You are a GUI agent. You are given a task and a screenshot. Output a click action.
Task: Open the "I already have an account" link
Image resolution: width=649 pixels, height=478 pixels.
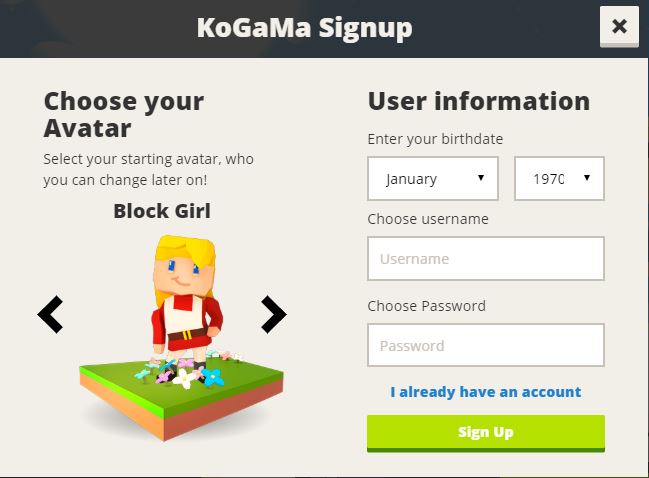tap(486, 392)
